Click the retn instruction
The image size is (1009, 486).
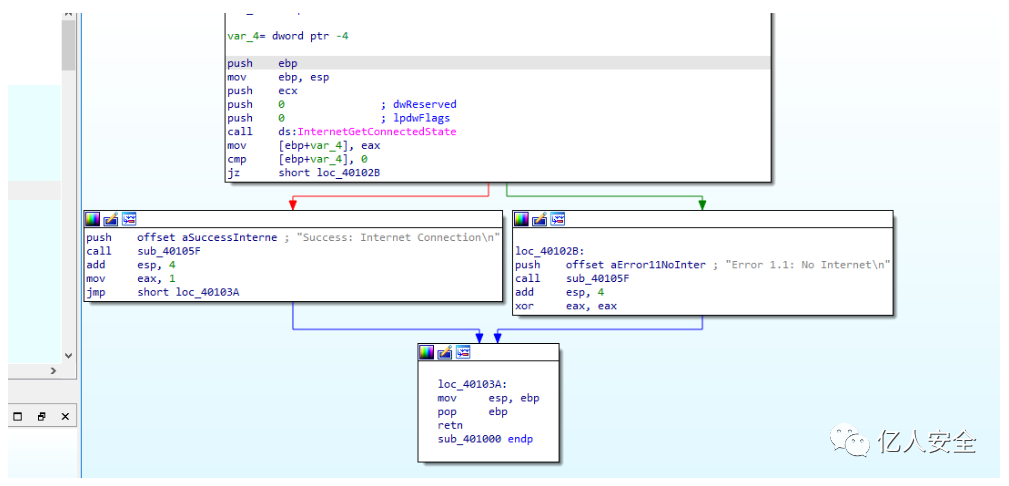(450, 425)
